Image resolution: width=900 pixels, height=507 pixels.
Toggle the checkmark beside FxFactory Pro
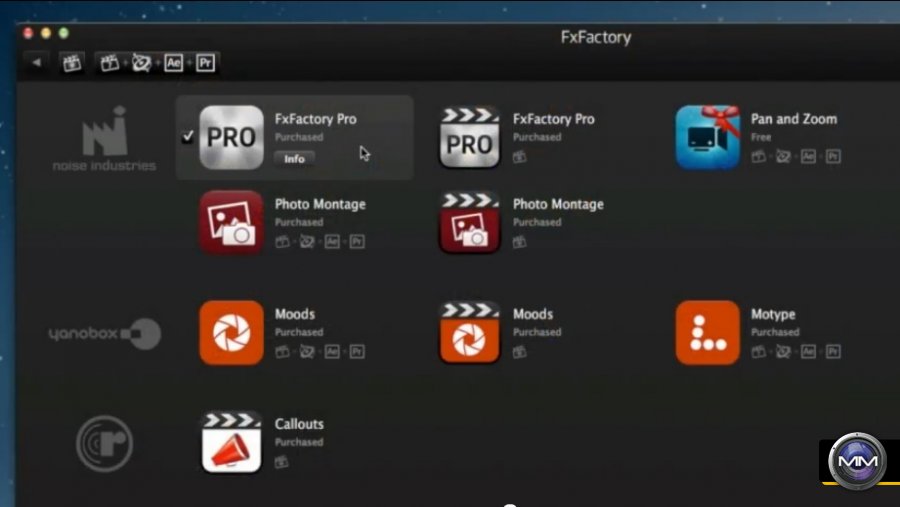[x=188, y=137]
